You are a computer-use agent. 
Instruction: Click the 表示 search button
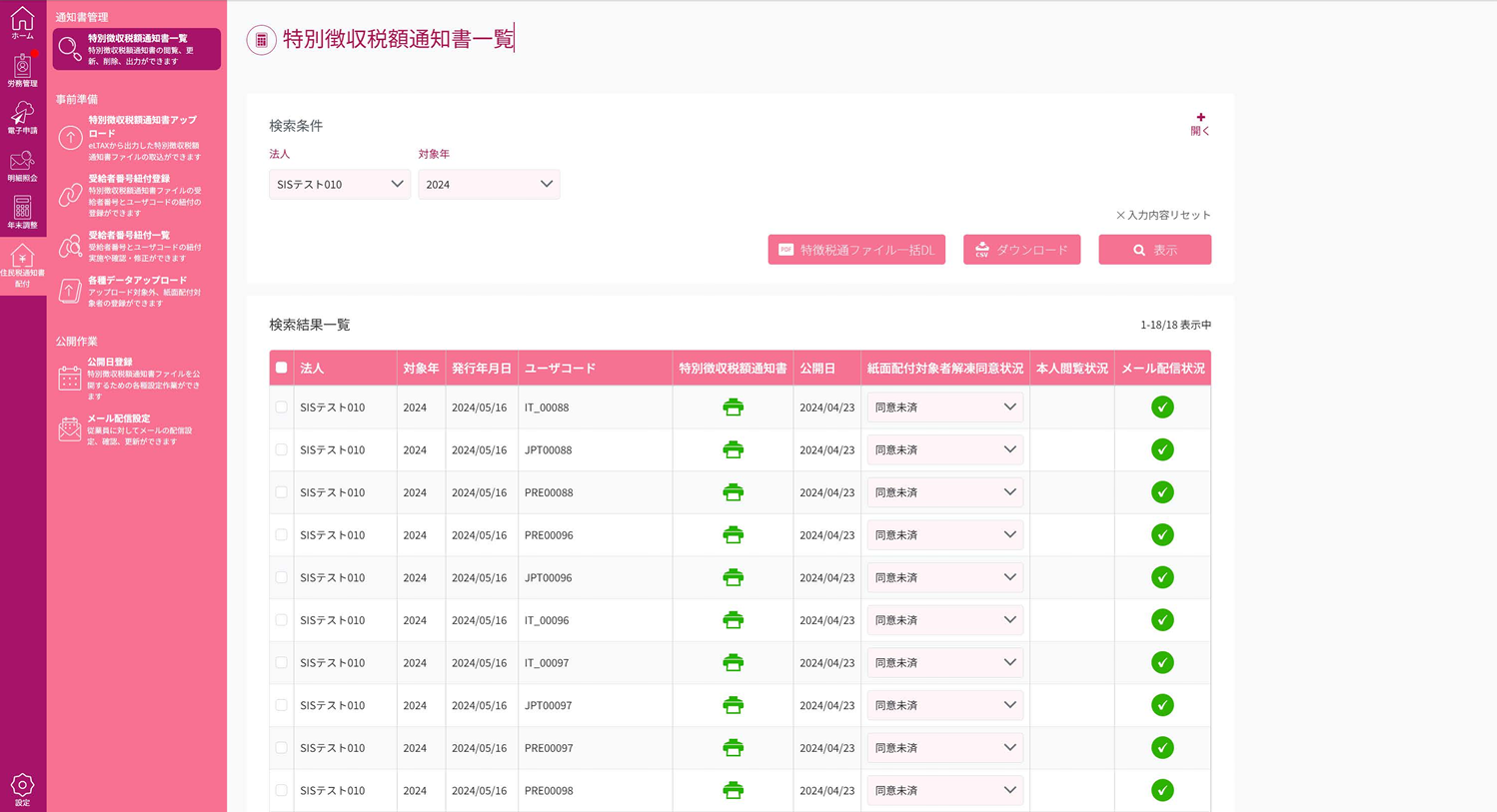tap(1154, 250)
